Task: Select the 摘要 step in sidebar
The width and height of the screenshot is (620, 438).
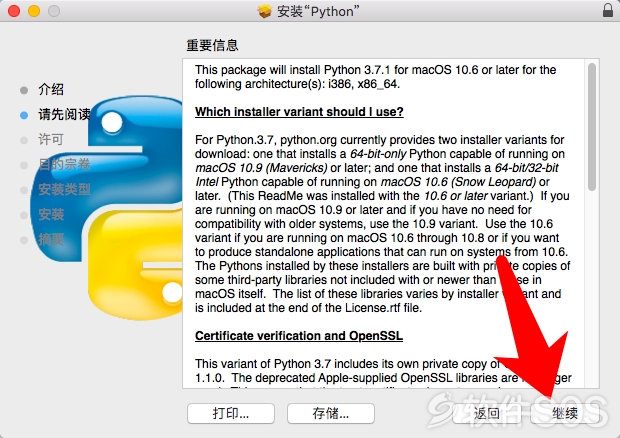Action: [x=51, y=240]
